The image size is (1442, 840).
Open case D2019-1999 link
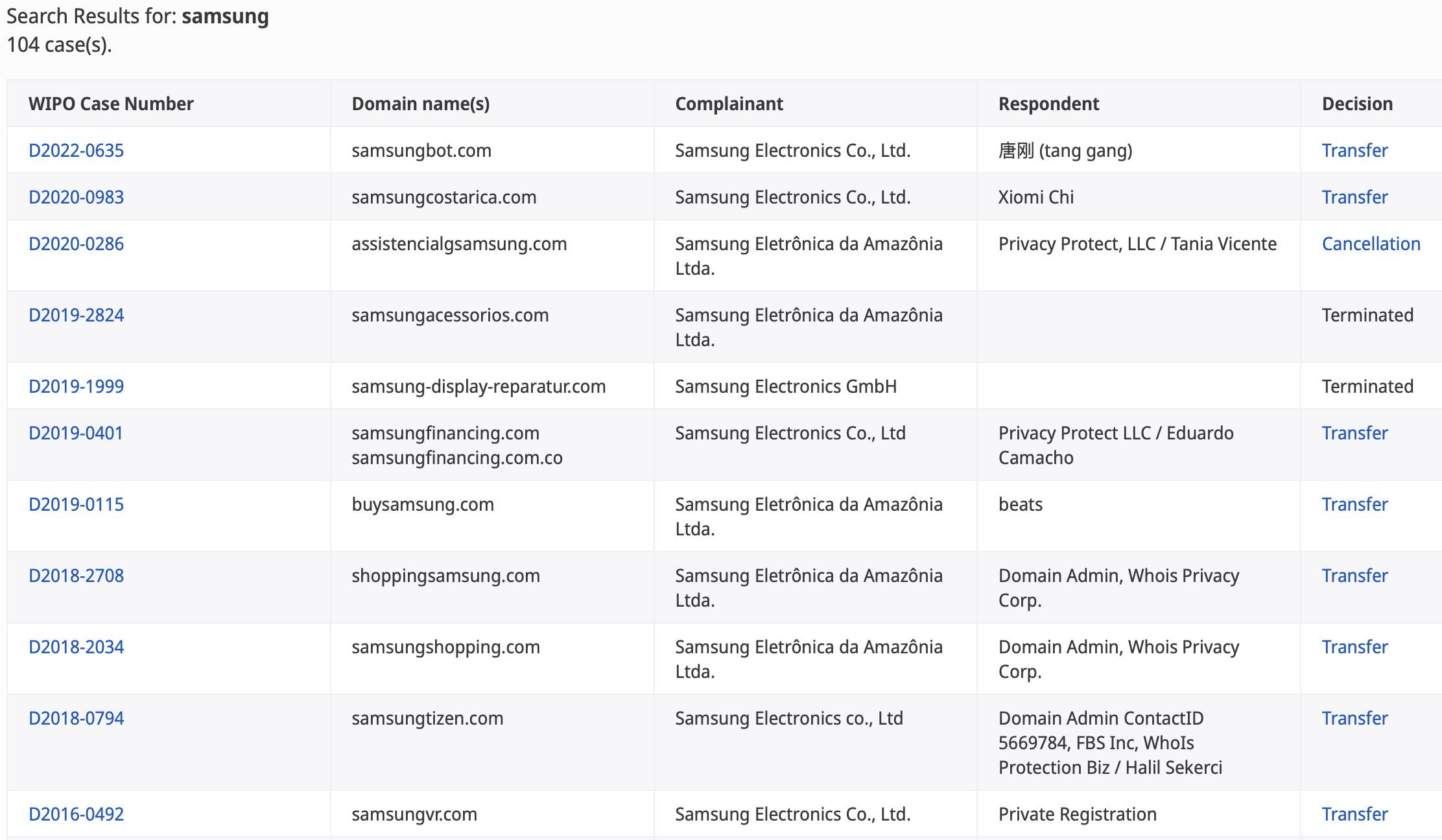pyautogui.click(x=76, y=386)
